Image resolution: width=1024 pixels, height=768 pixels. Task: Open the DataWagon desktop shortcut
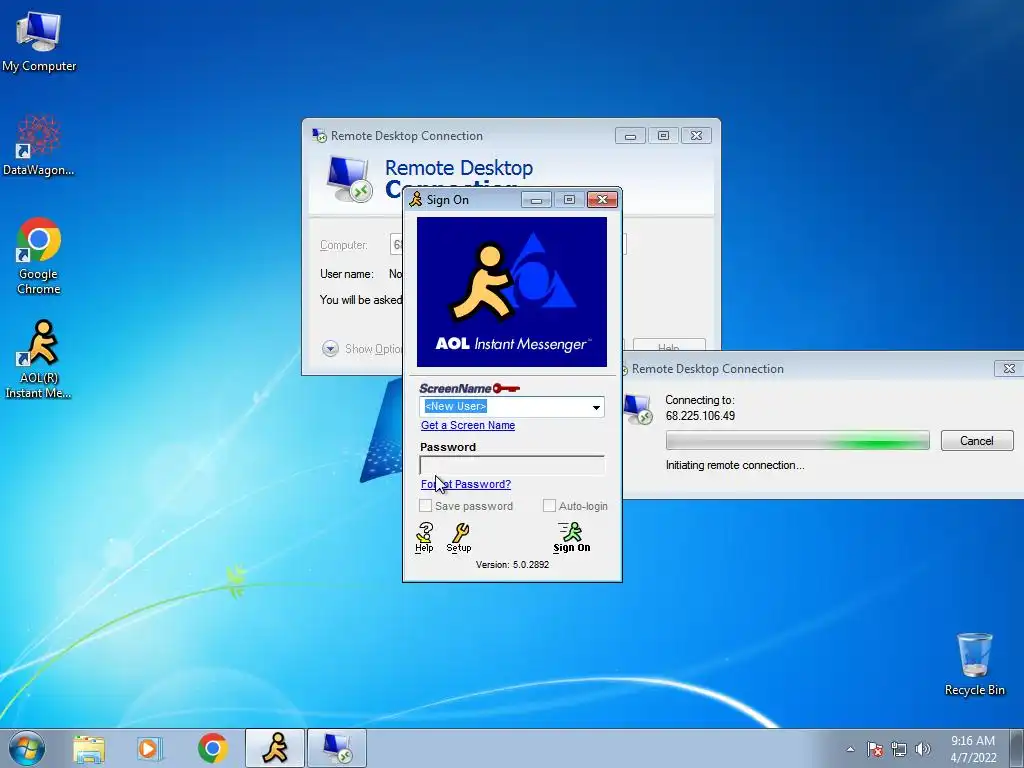coord(39,145)
